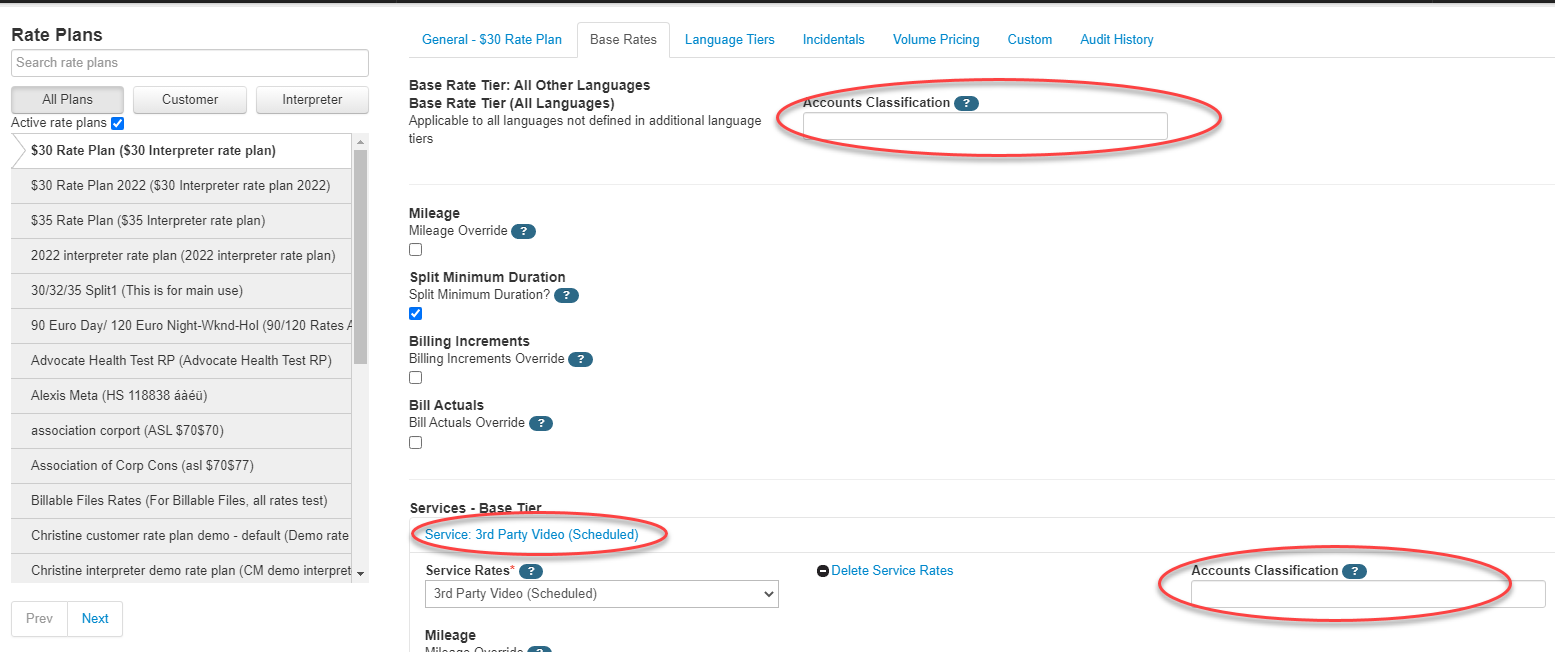
Task: Open help for service-level Accounts Classification
Action: pos(1355,570)
